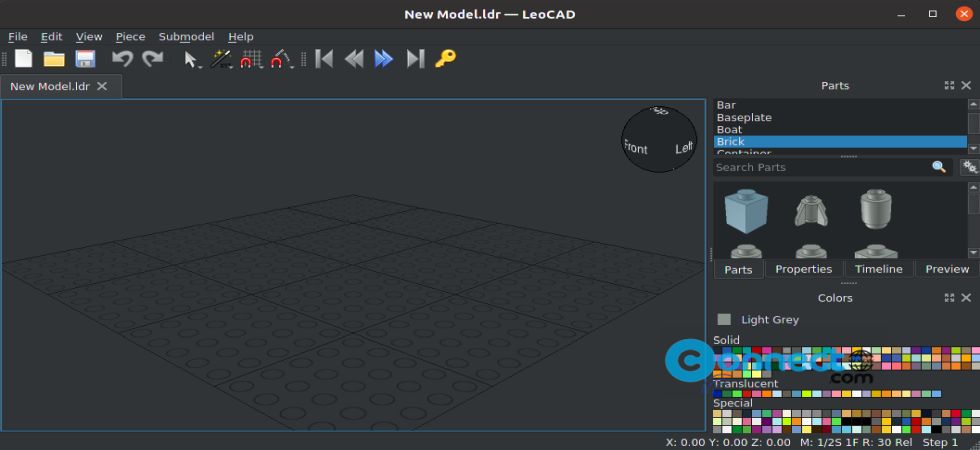This screenshot has height=450, width=980.
Task: Pick the Light Grey current color swatch
Action: click(x=724, y=320)
